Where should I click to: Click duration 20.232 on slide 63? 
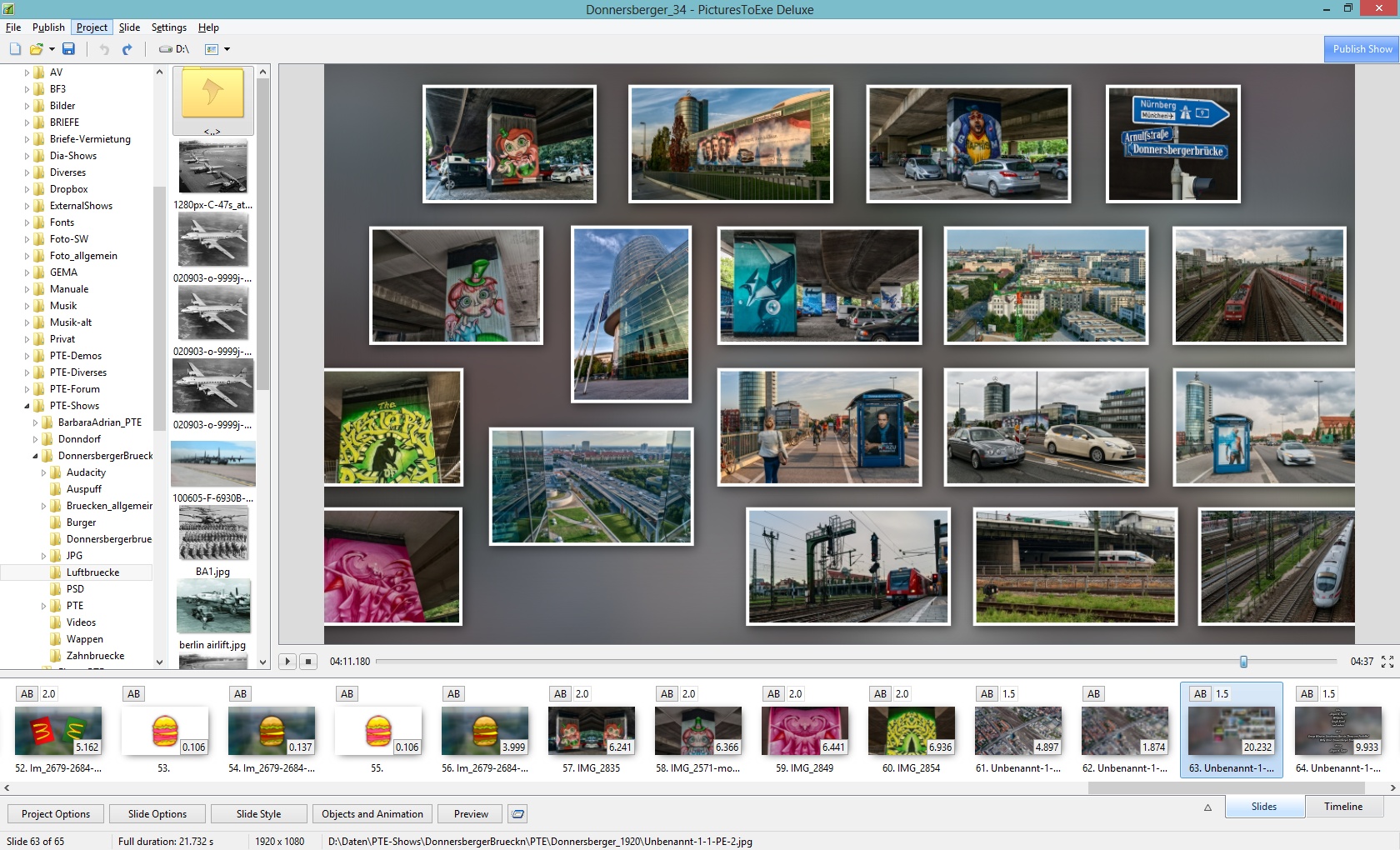point(1257,747)
